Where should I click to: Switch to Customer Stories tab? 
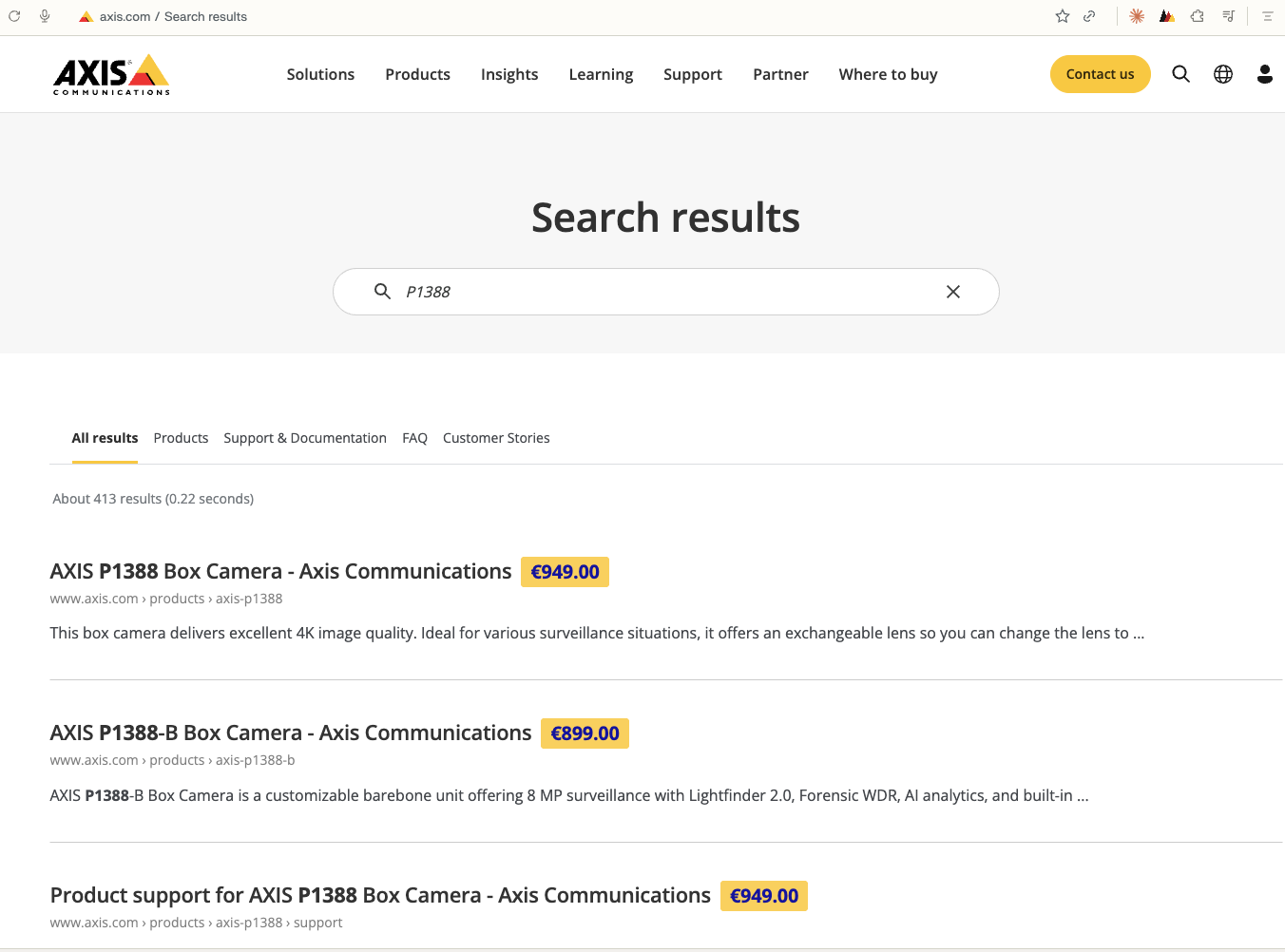(496, 438)
